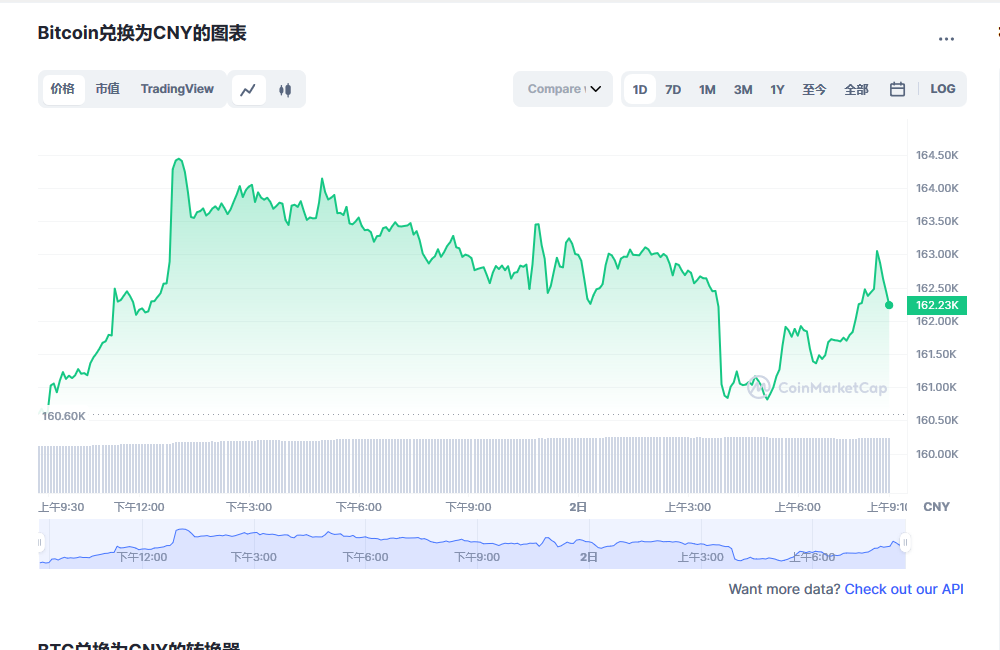Switch to the candlestick chart icon
1000x650 pixels.
point(284,89)
